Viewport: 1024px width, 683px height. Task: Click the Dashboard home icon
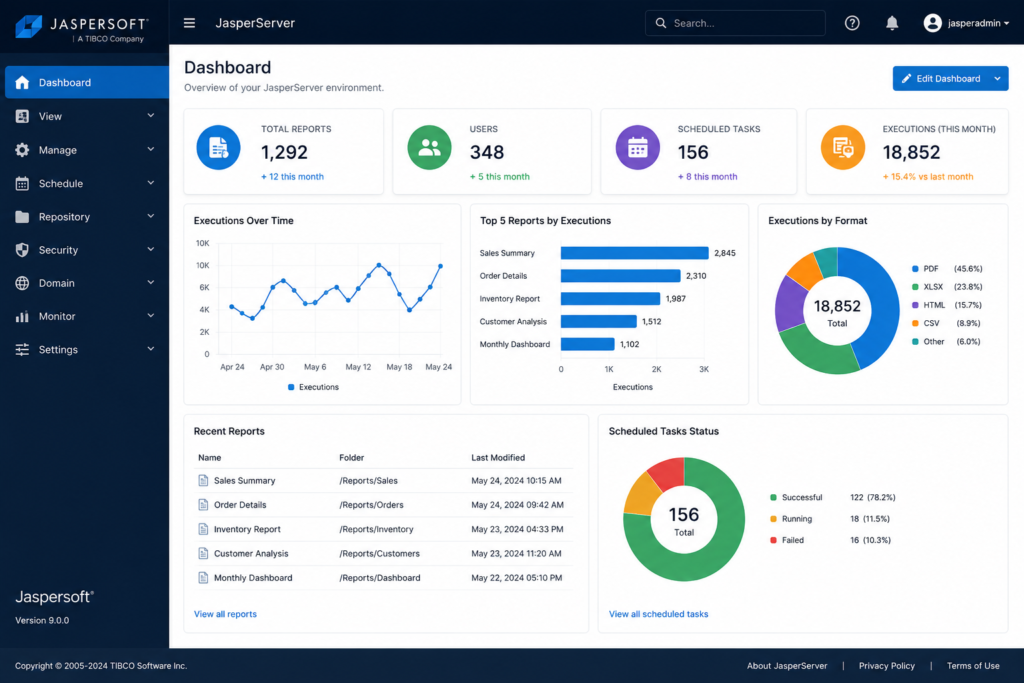click(22, 82)
